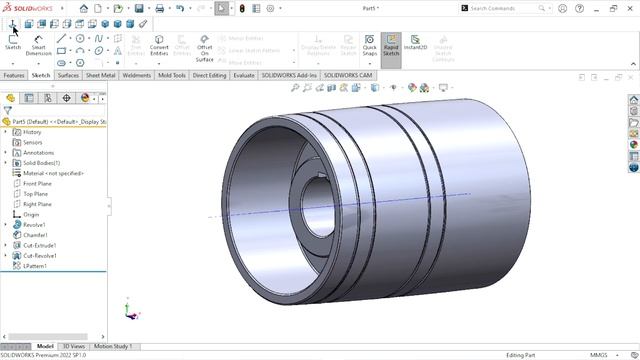The image size is (640, 360).
Task: Click Offset On Surface tool
Action: point(204,48)
